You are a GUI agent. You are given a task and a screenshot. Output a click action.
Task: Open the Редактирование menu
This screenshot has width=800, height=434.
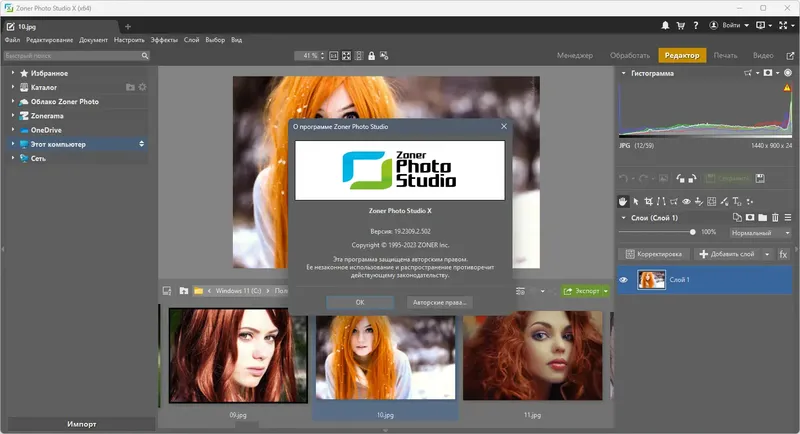click(x=49, y=40)
